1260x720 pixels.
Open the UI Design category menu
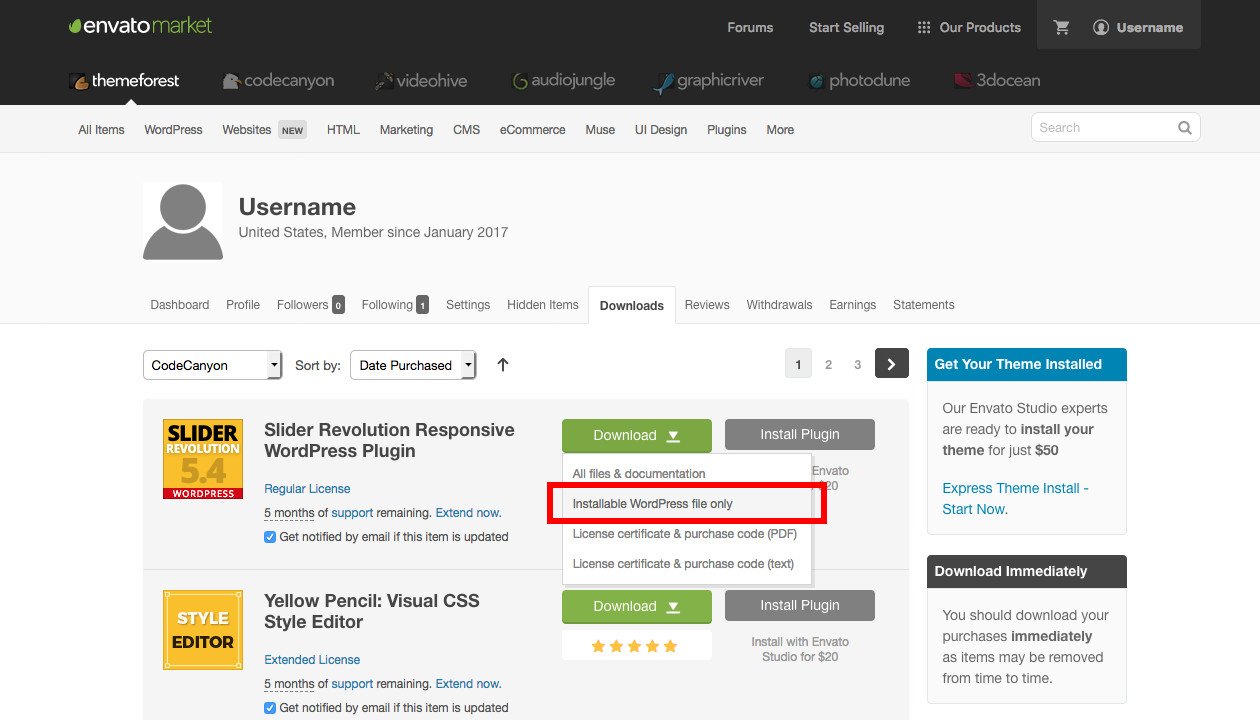coord(661,130)
